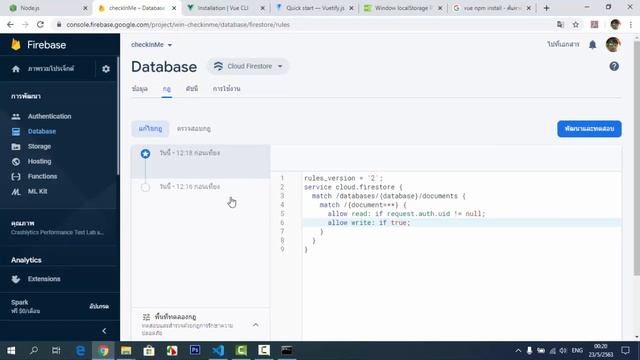Viewport: 640px width, 360px height.
Task: Click blue publish button
Action: [589, 129]
